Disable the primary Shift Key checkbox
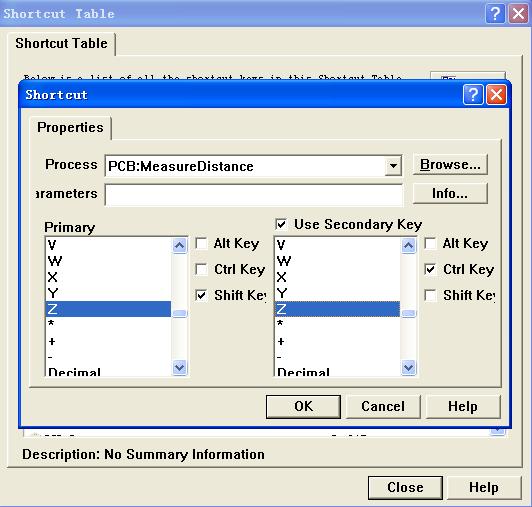The image size is (532, 507). click(x=201, y=295)
